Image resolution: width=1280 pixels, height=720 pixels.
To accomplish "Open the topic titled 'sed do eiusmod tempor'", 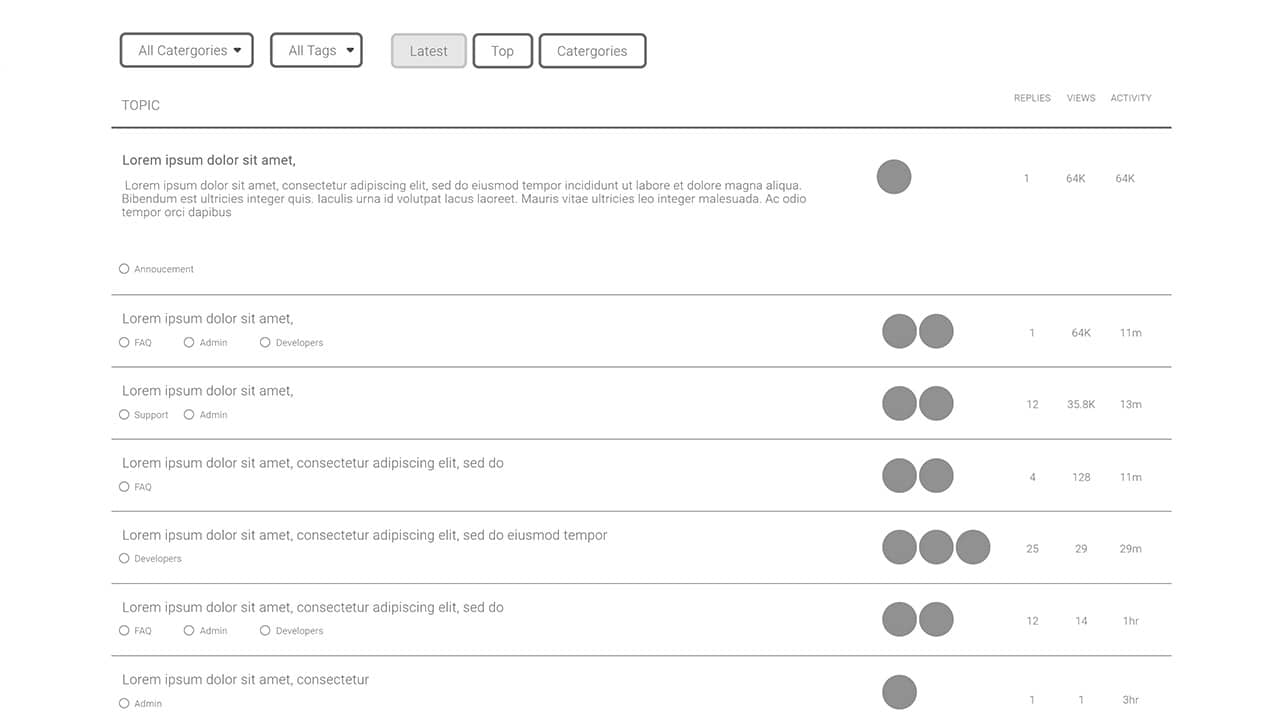I will pos(365,535).
